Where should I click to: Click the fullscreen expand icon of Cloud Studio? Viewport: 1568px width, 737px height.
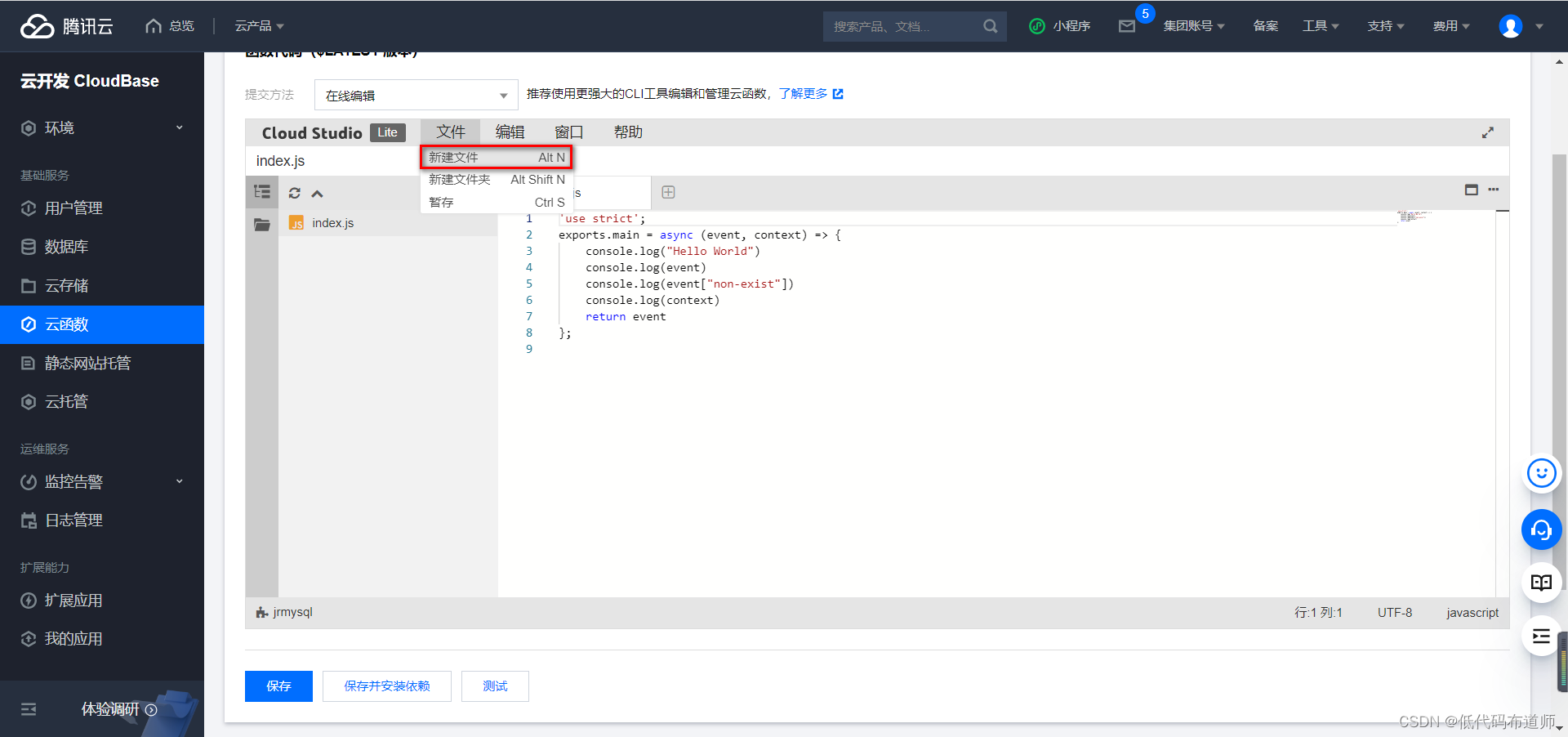(x=1488, y=132)
